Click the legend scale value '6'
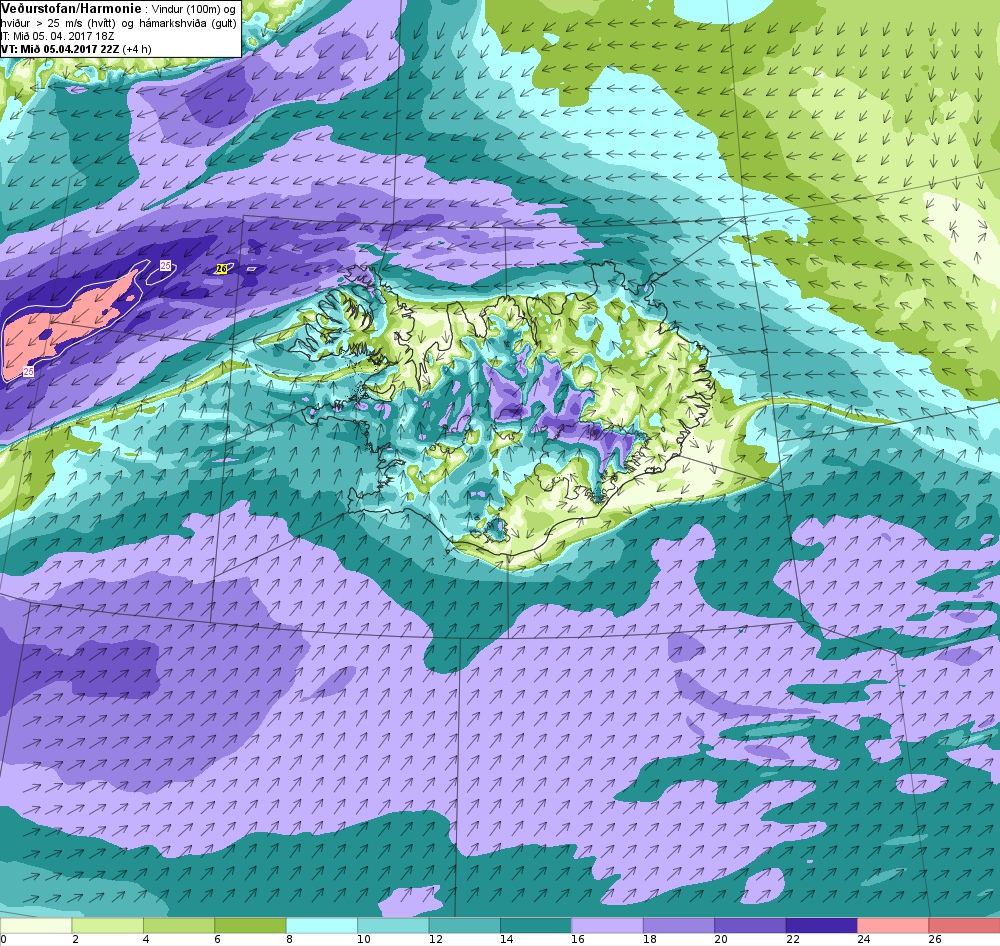This screenshot has width=1000, height=946. (x=218, y=939)
